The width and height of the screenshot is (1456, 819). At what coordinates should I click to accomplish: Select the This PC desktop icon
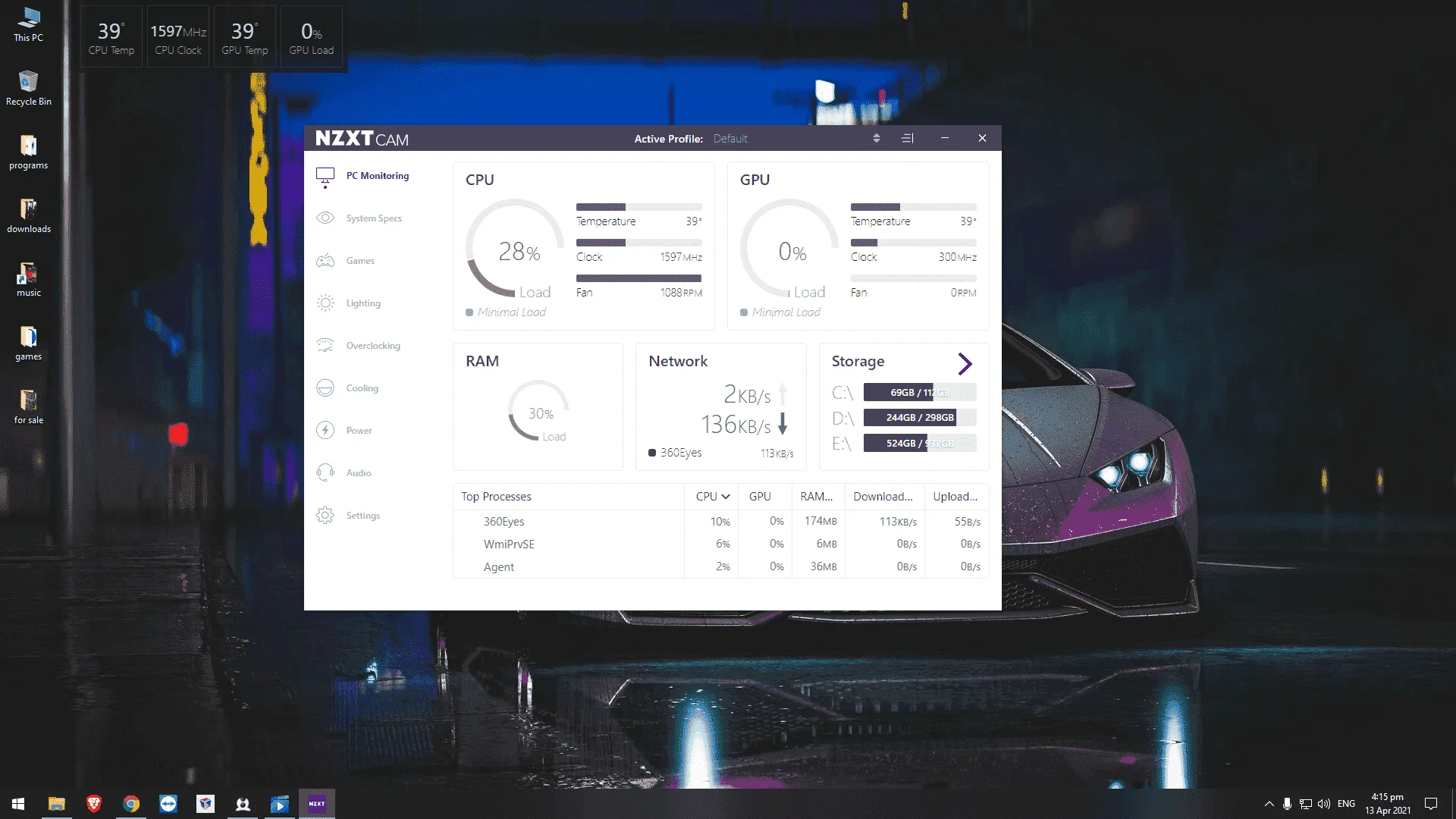(x=29, y=24)
